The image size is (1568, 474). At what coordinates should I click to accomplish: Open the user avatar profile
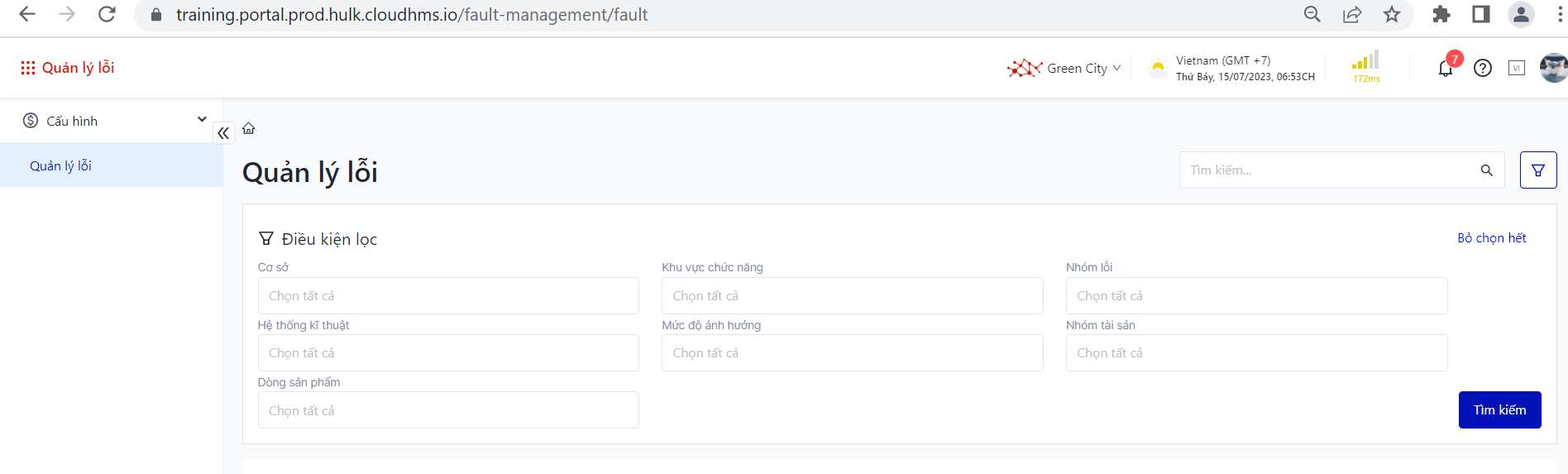1553,68
